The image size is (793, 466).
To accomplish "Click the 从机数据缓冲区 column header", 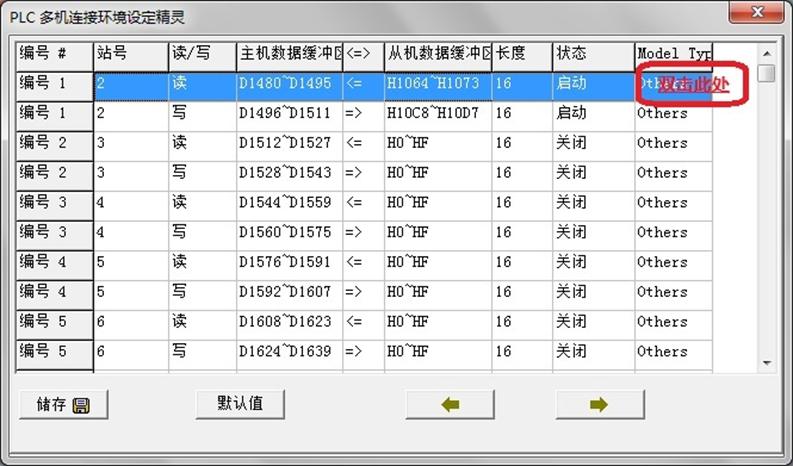I will tap(437, 57).
